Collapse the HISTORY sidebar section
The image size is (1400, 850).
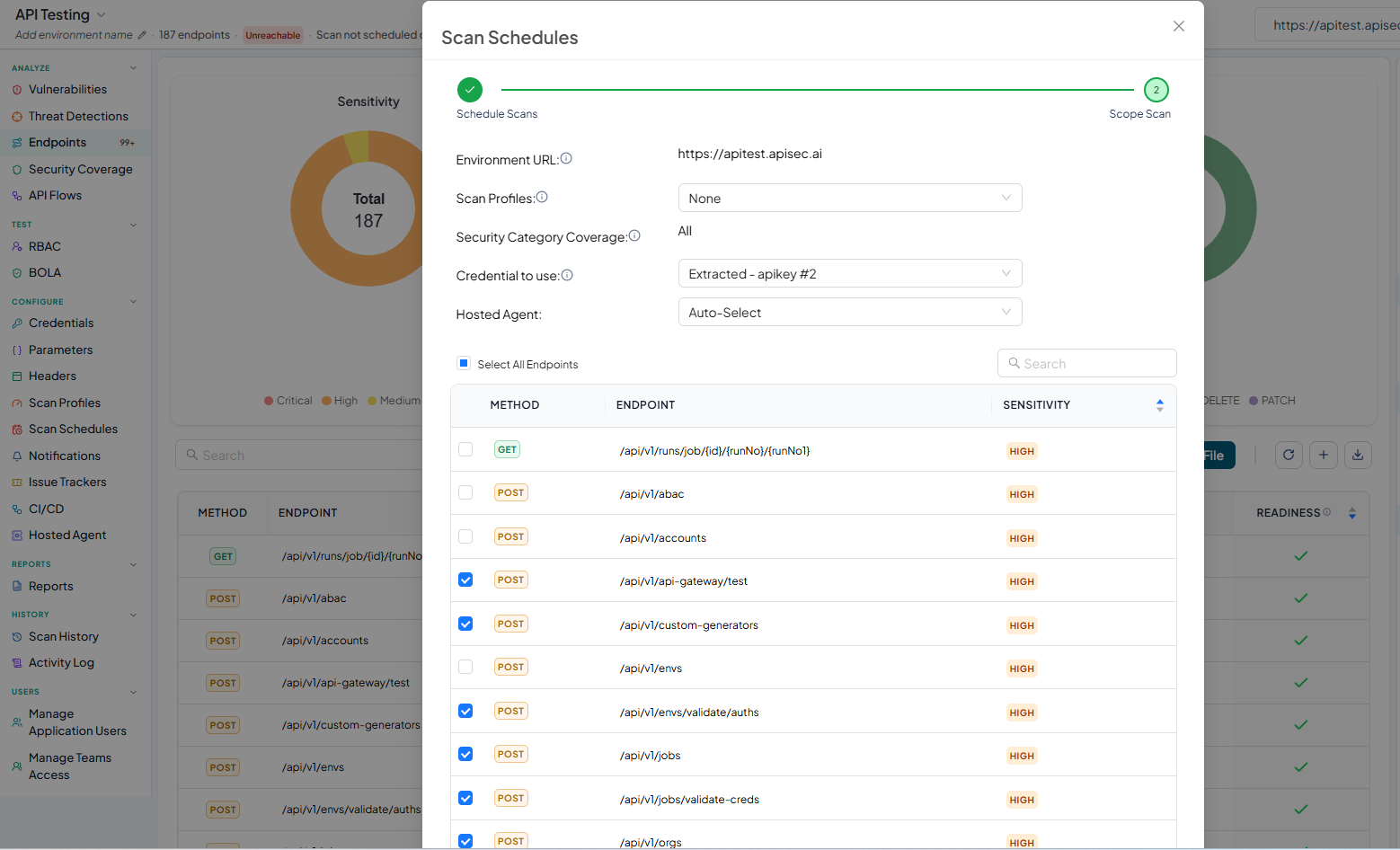133,615
